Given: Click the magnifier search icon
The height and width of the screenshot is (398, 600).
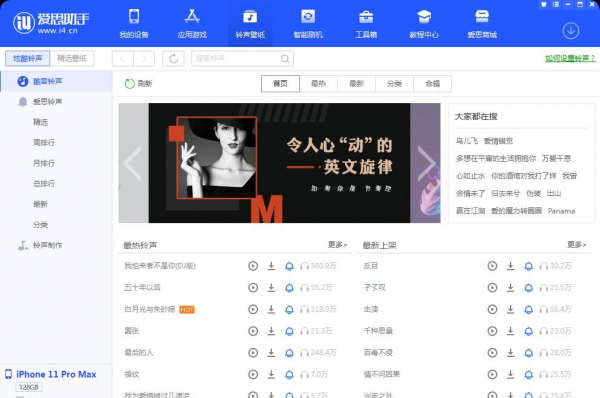Looking at the screenshot, I should coord(285,59).
